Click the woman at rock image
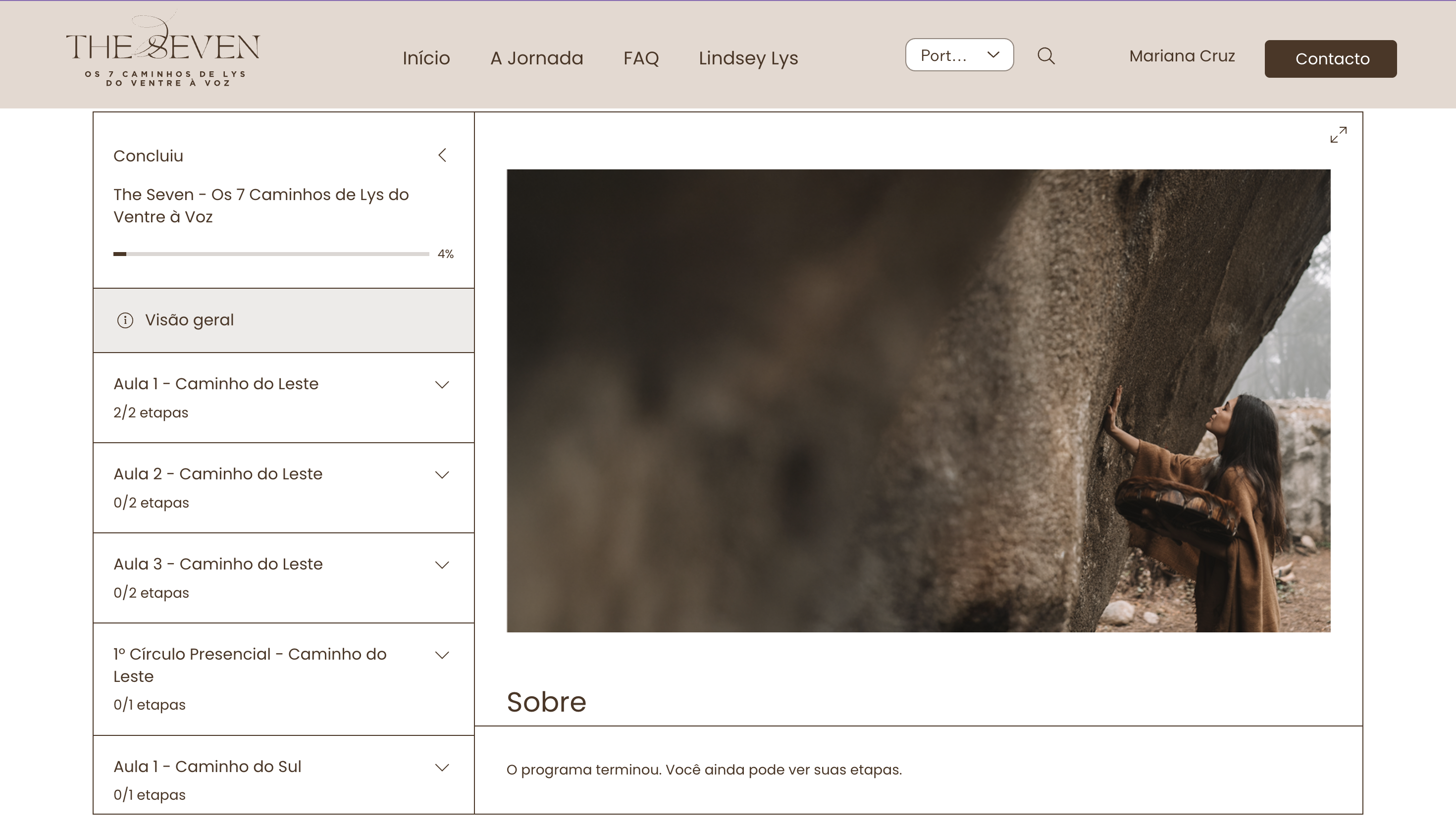This screenshot has width=1456, height=828. [x=918, y=400]
